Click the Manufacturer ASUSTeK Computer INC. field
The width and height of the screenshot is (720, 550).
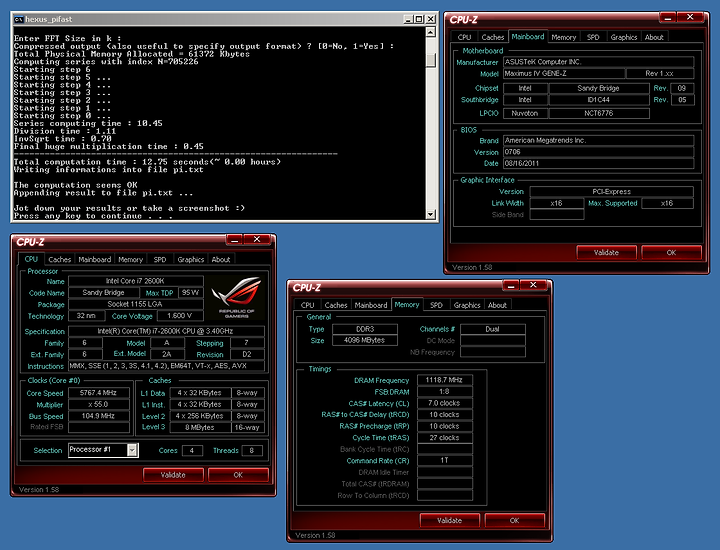pyautogui.click(x=598, y=62)
